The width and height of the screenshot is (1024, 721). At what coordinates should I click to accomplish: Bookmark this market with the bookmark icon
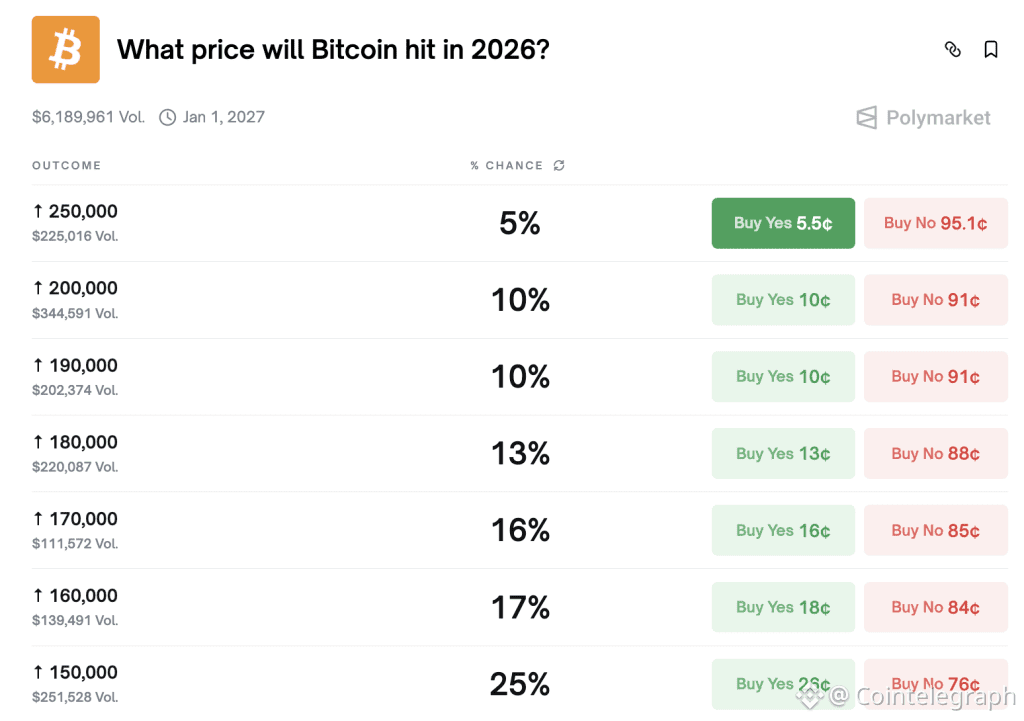point(990,49)
